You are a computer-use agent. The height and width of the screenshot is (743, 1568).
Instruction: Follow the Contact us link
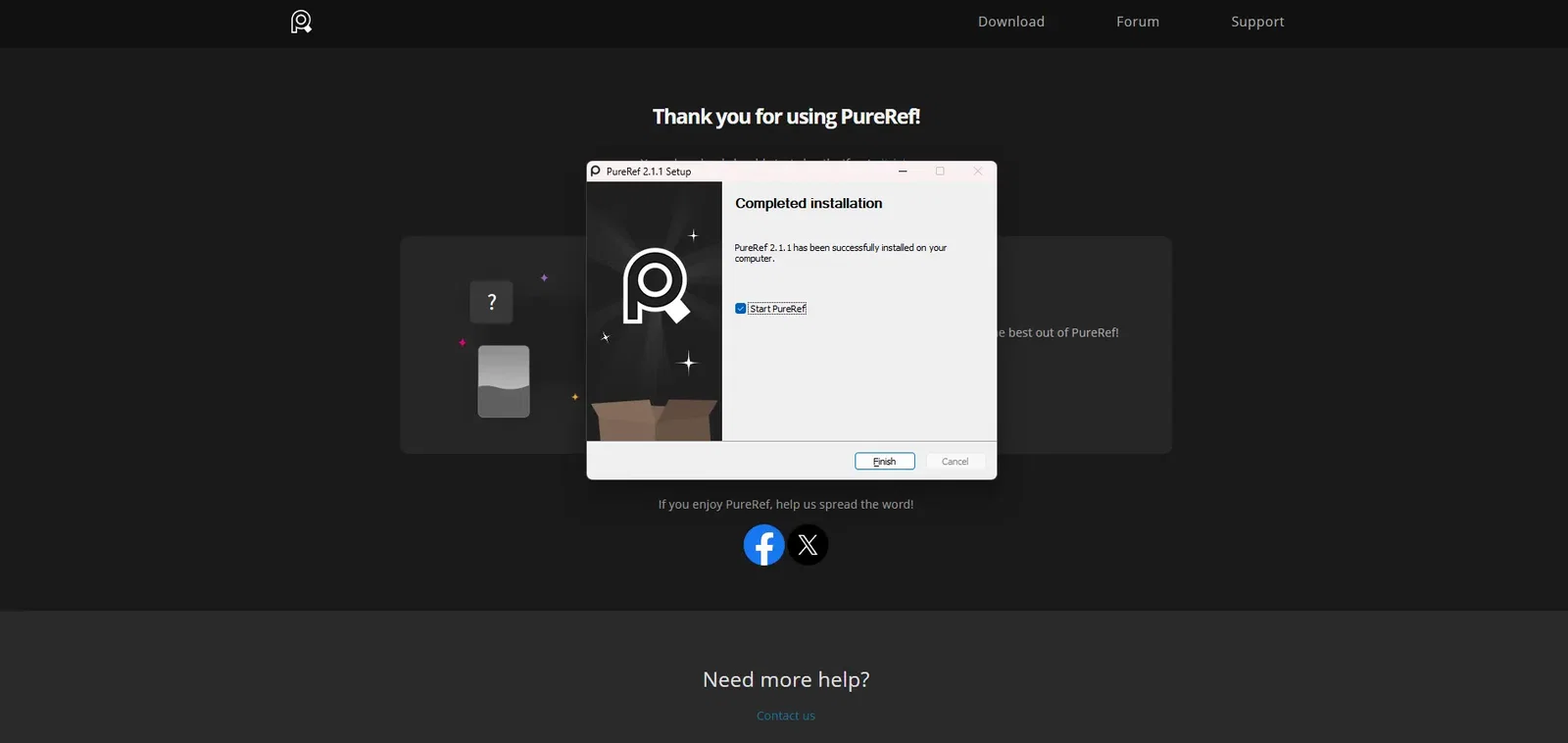[786, 716]
